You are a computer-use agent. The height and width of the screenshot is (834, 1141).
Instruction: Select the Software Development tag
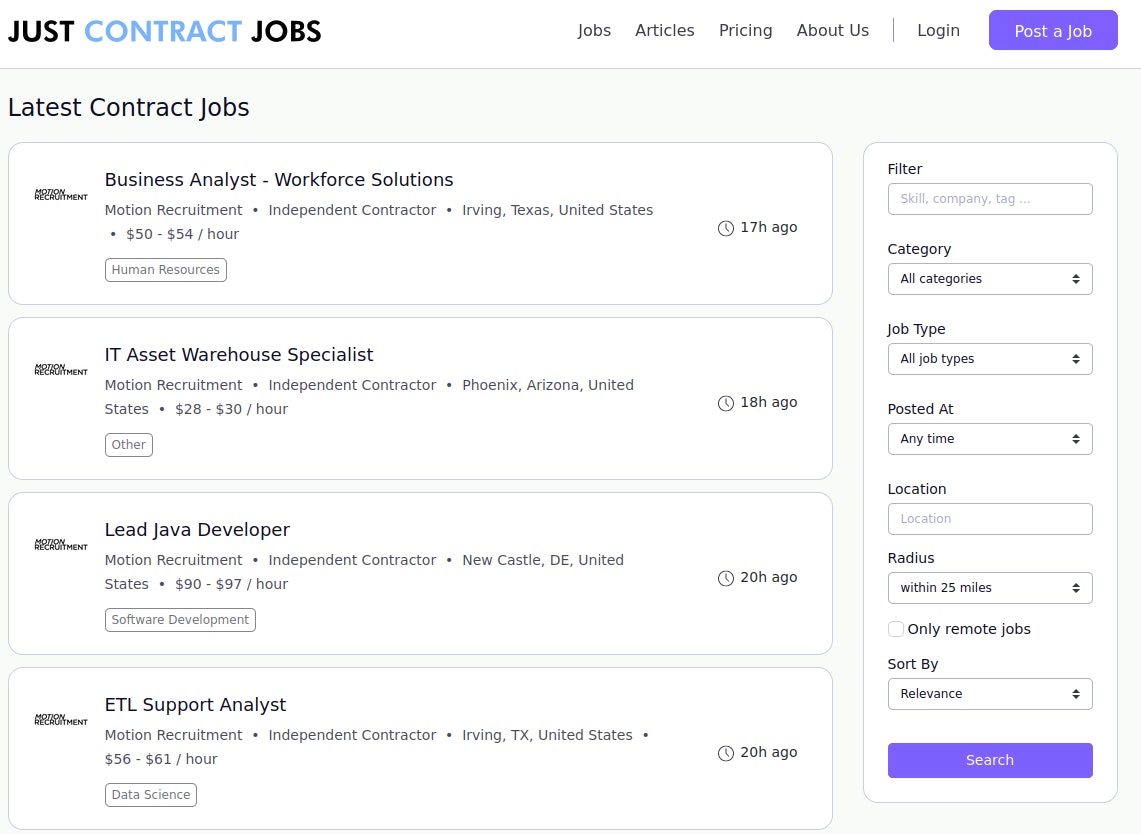click(x=180, y=620)
